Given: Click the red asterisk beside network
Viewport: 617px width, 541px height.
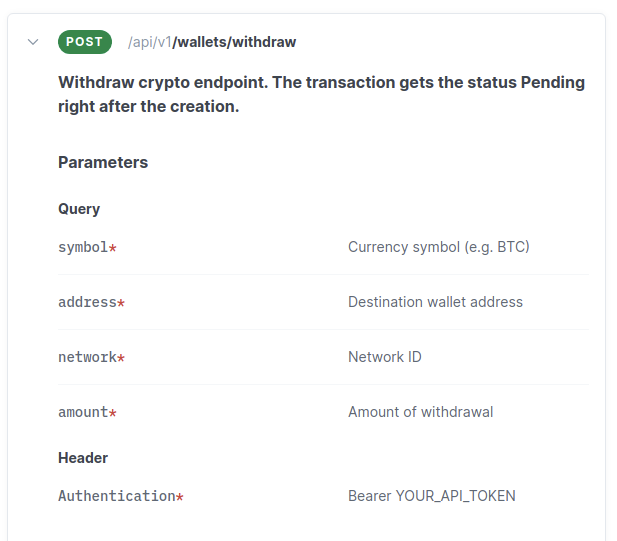Looking at the screenshot, I should pyautogui.click(x=121, y=358).
